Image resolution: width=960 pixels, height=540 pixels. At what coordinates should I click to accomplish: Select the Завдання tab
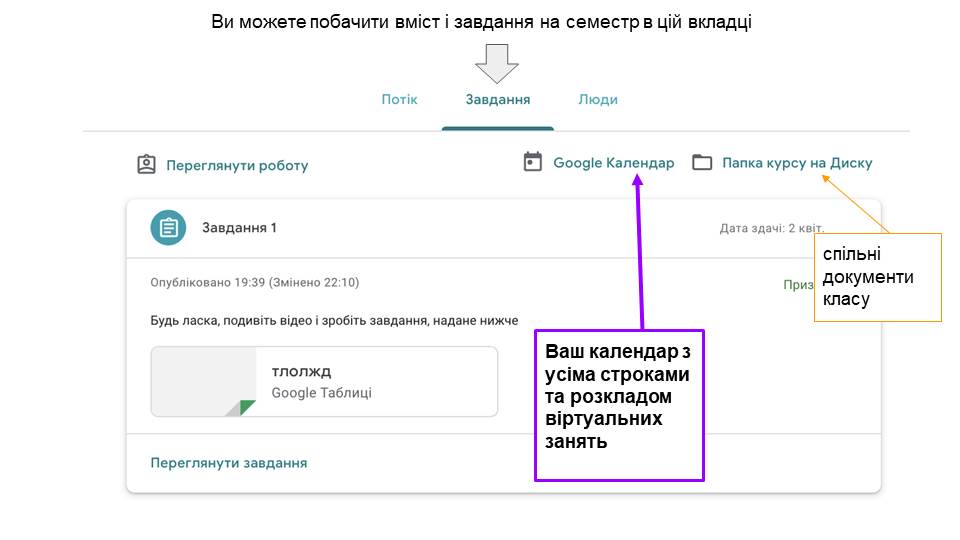497,100
